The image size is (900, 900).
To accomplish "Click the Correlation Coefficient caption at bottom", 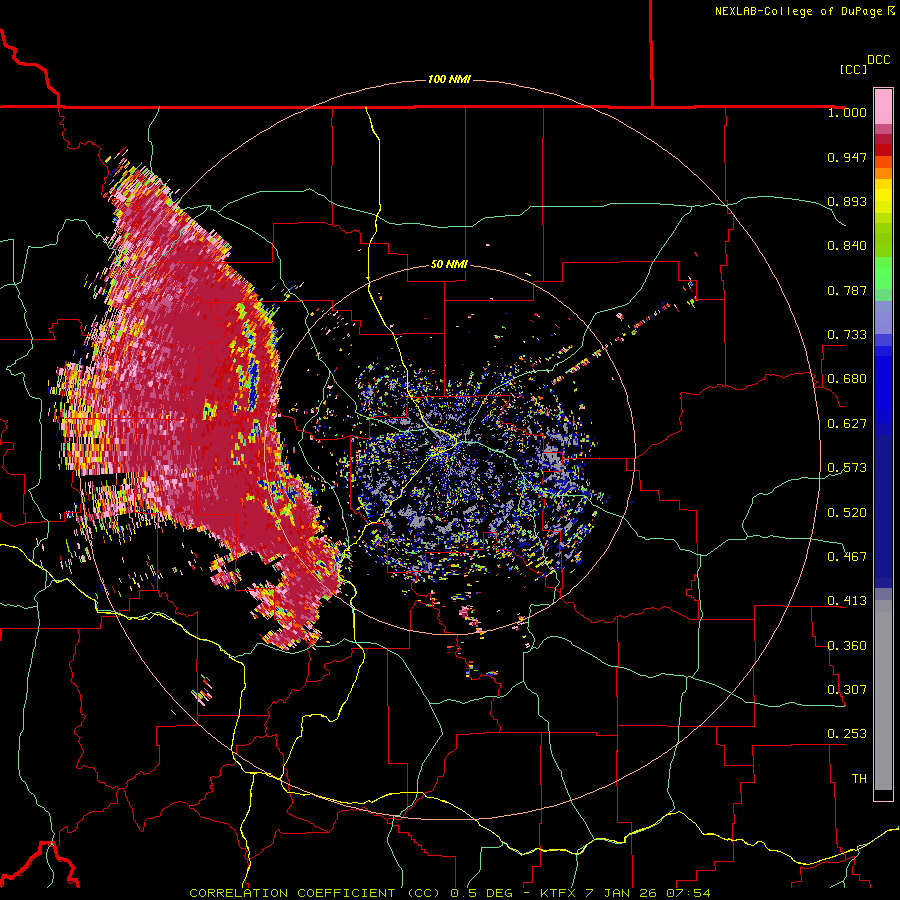I will tap(449, 893).
